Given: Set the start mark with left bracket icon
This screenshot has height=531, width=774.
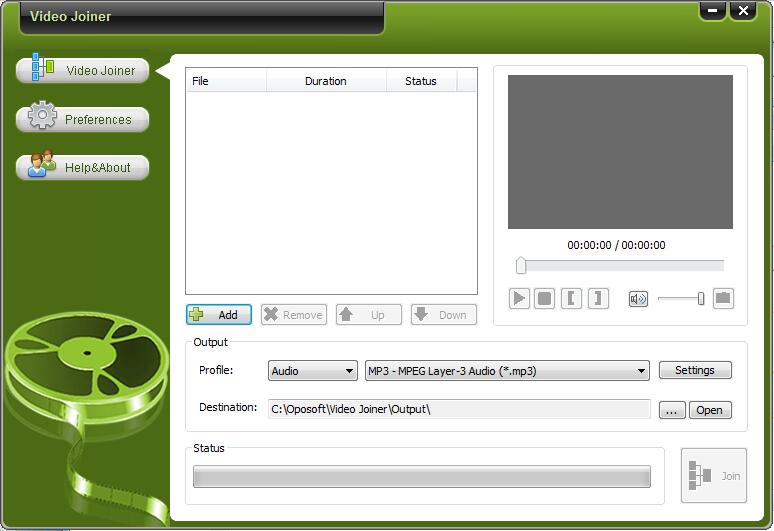Looking at the screenshot, I should (x=571, y=298).
